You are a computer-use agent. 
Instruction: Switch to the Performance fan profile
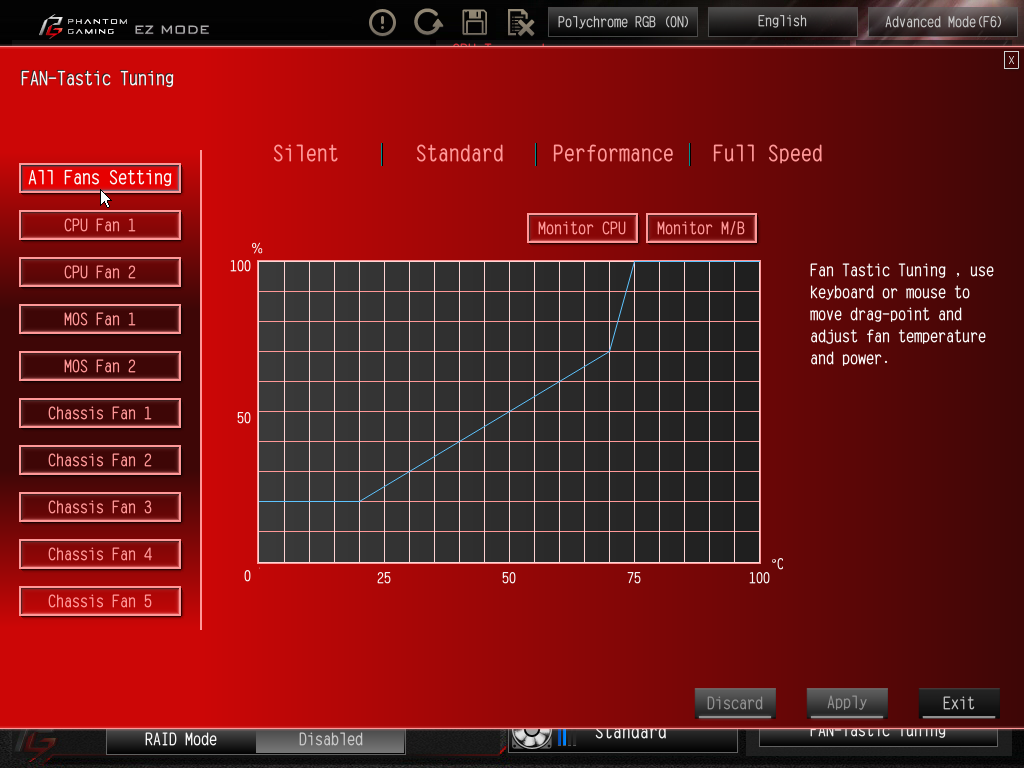613,154
